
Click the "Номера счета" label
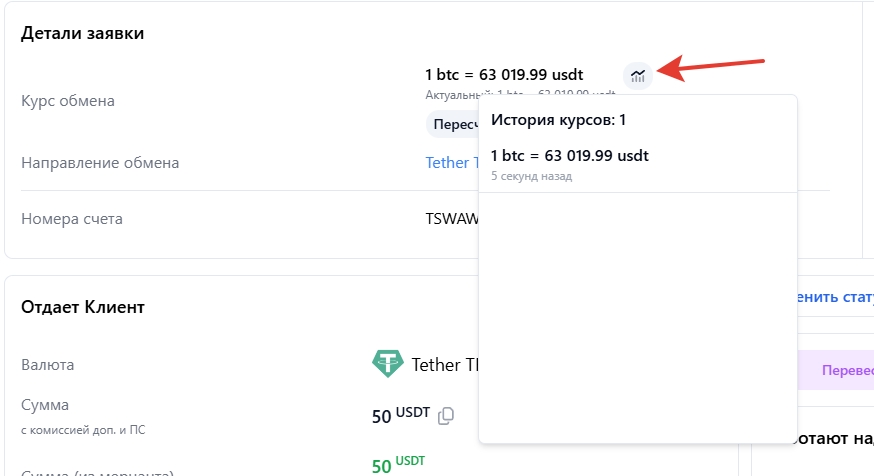pyautogui.click(x=72, y=218)
